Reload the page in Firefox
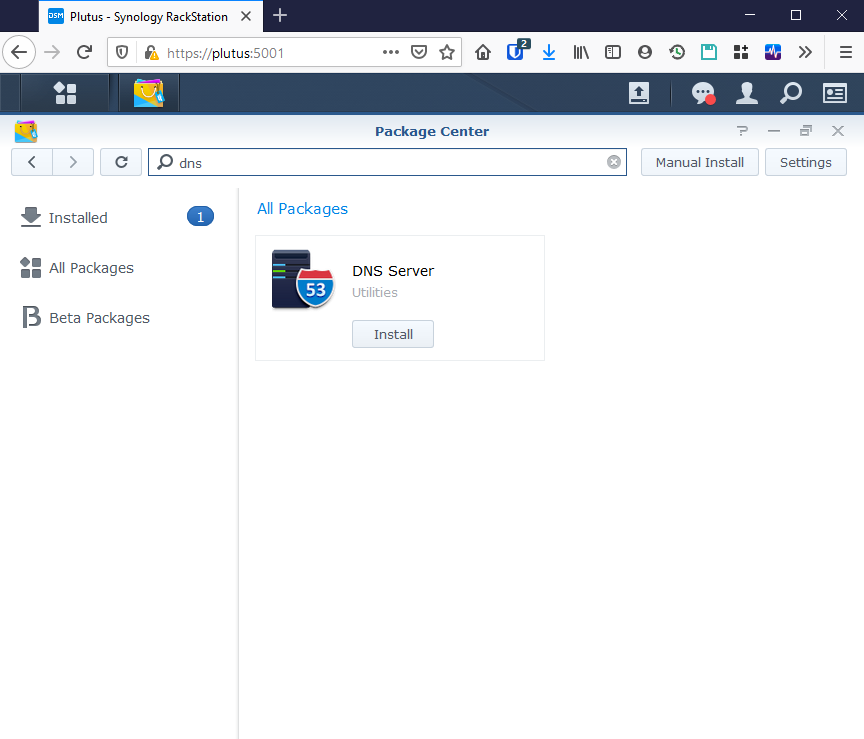This screenshot has height=739, width=864. [84, 52]
